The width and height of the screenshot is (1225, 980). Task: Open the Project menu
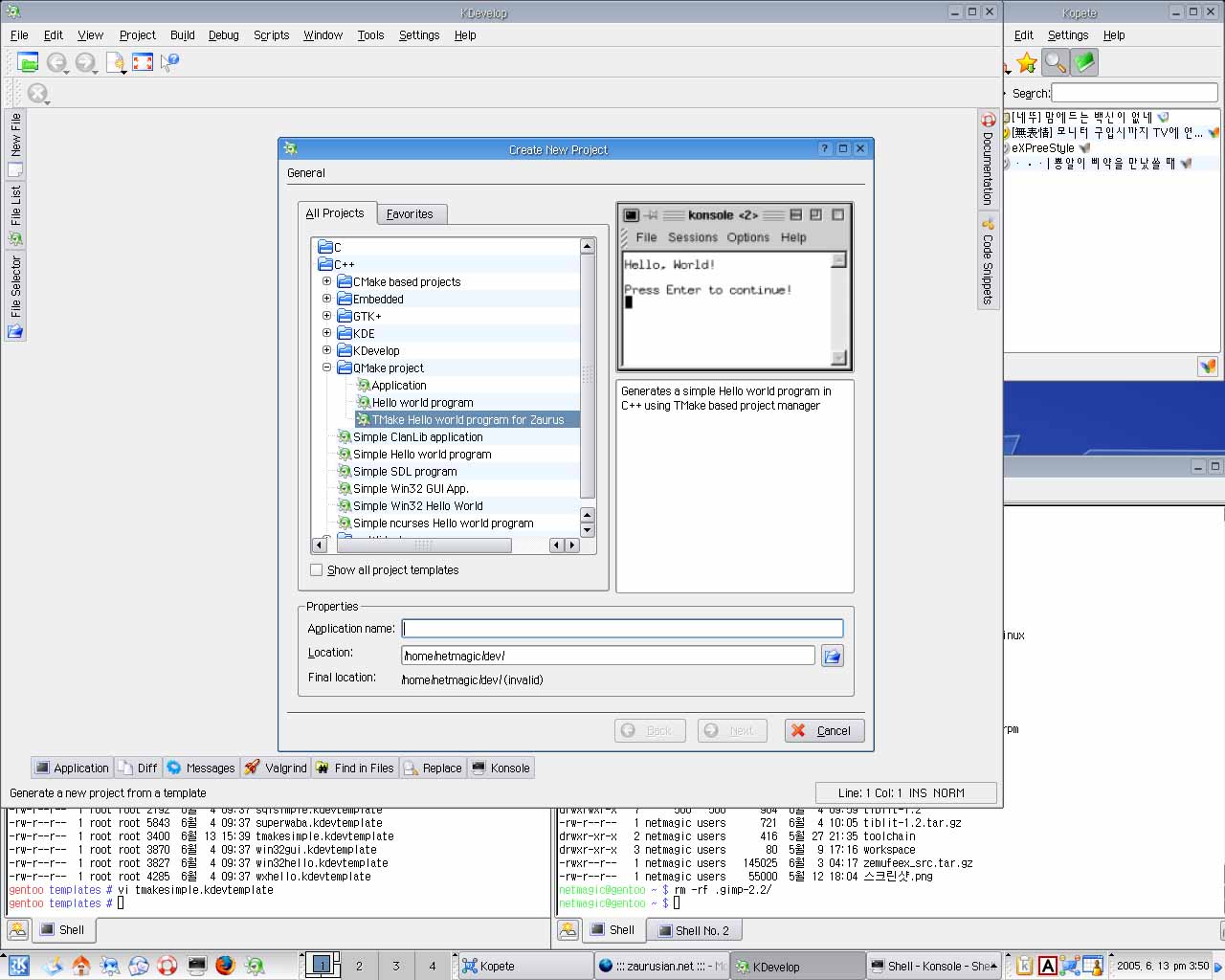tap(137, 35)
